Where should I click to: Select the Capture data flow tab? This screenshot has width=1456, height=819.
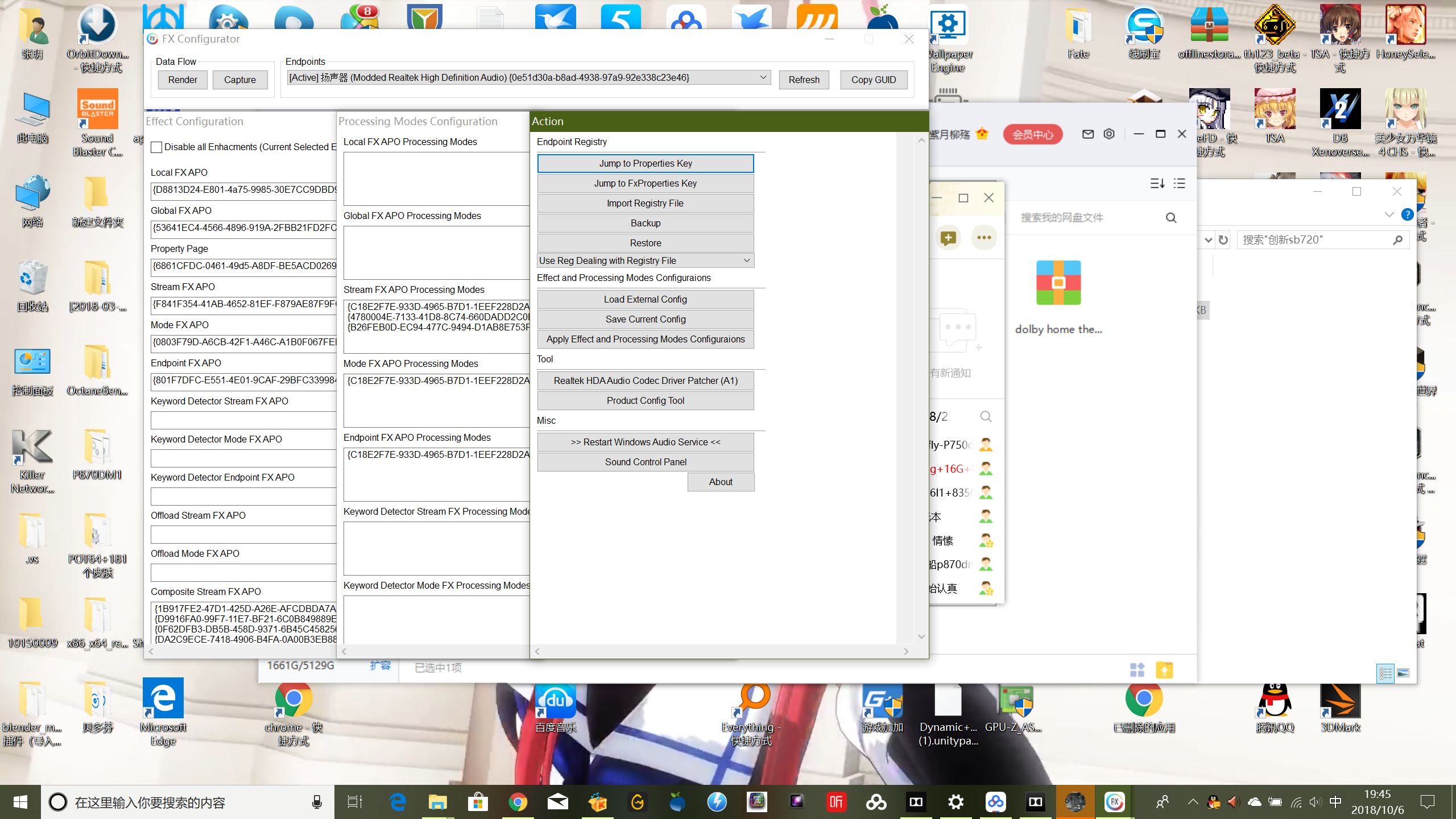point(239,80)
